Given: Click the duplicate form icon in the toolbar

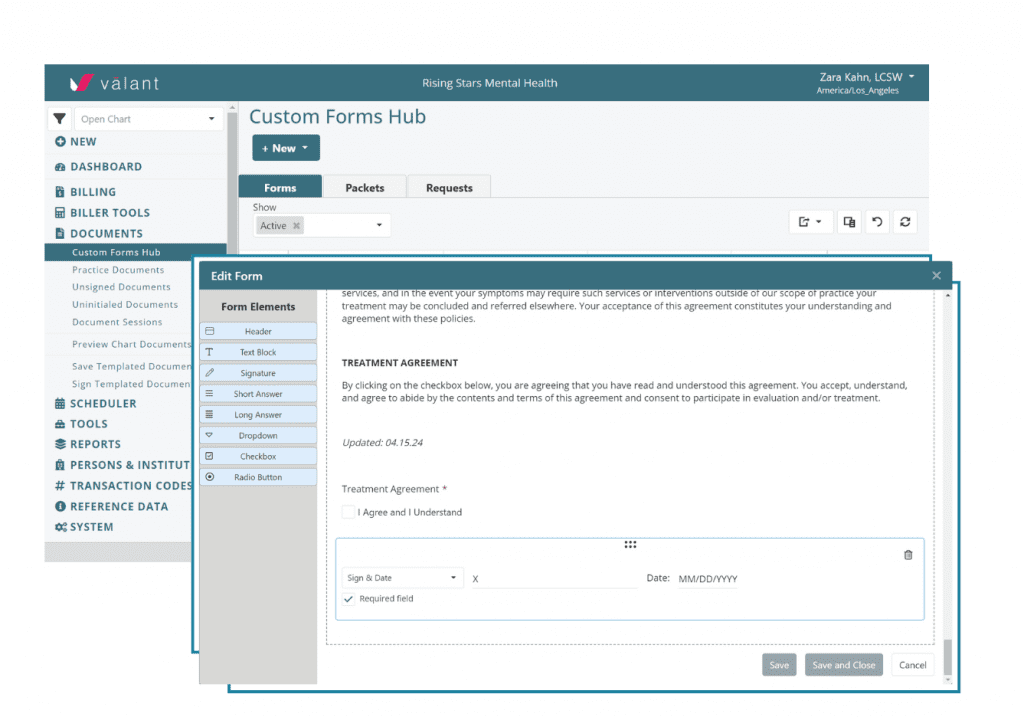Looking at the screenshot, I should click(849, 221).
